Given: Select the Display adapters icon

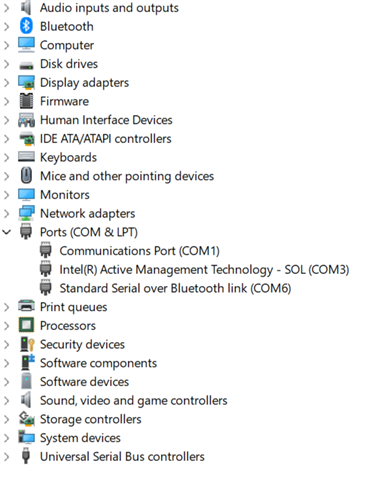Looking at the screenshot, I should pyautogui.click(x=26, y=82).
